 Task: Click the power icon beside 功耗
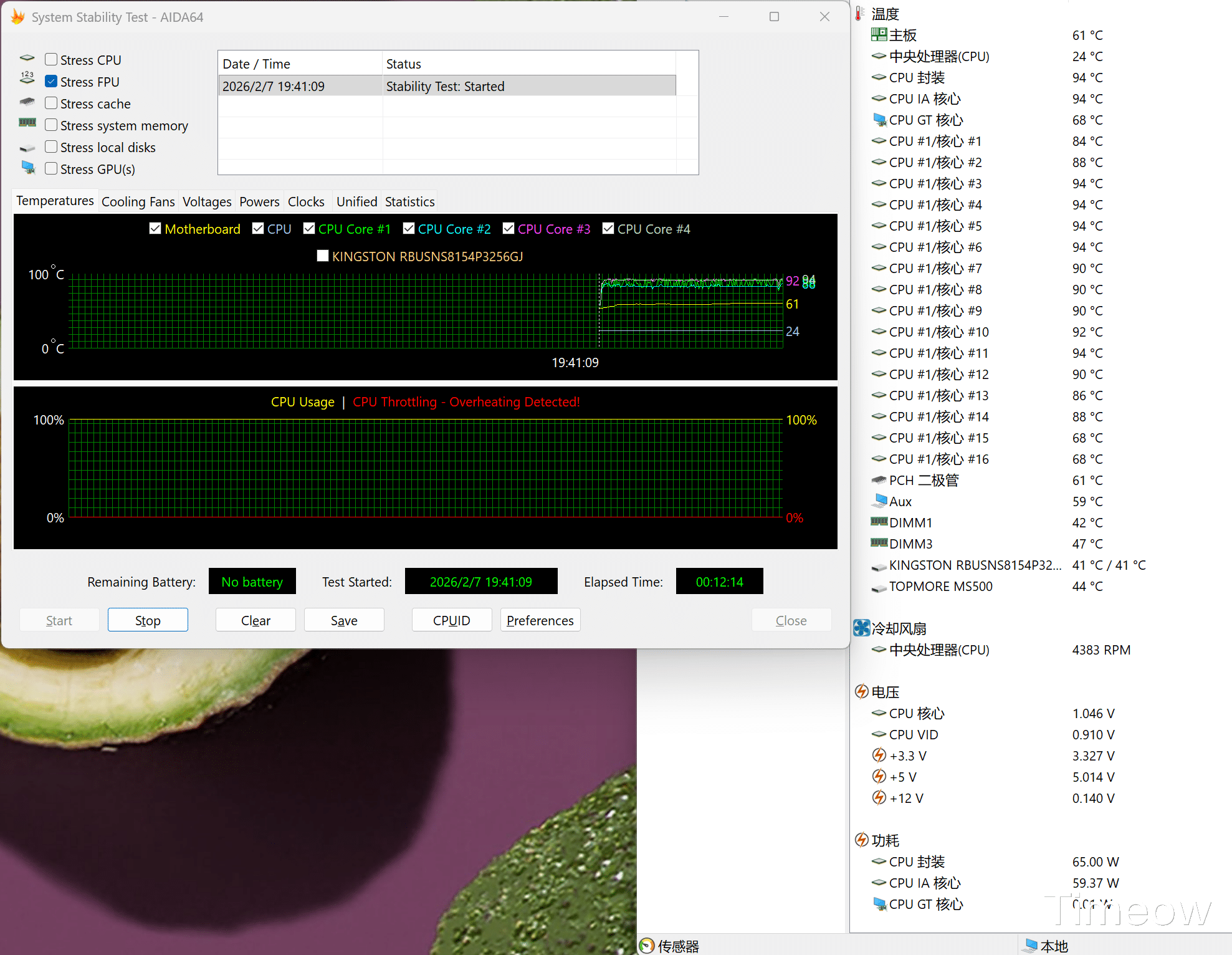(x=861, y=840)
